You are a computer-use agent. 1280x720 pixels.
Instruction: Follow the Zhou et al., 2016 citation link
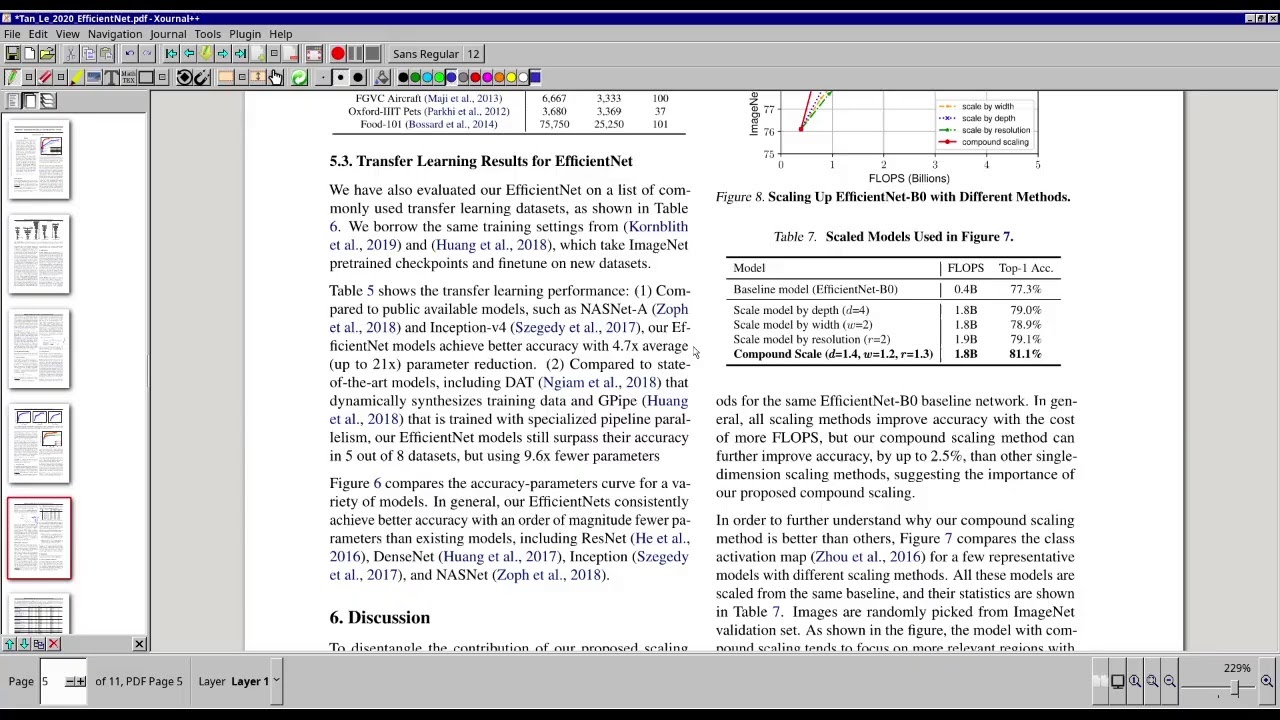tap(867, 557)
